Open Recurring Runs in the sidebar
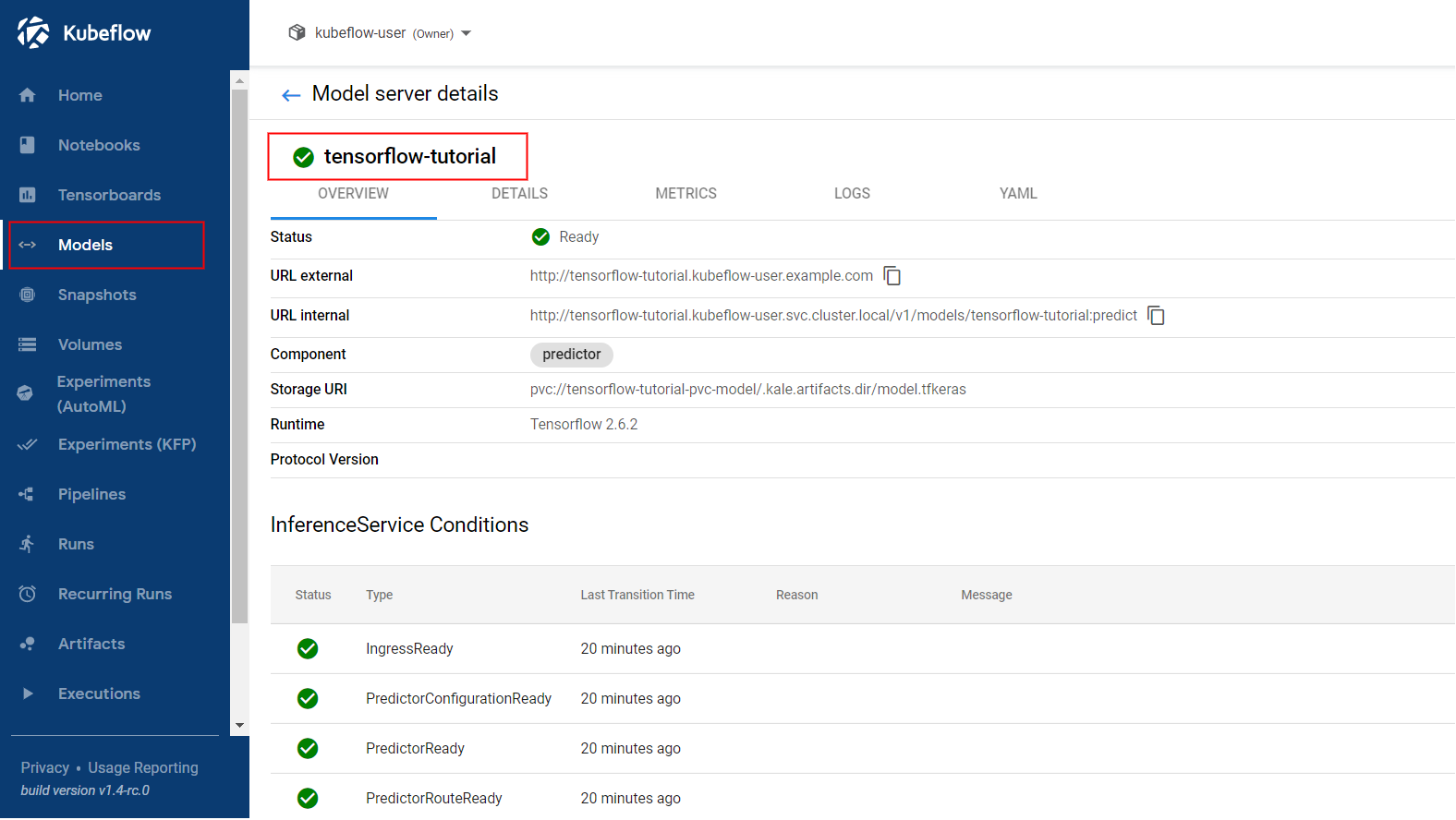 pos(115,594)
